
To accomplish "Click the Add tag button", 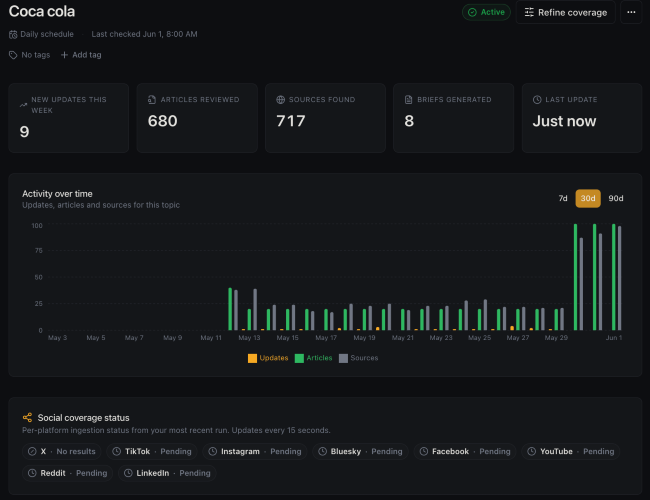I will 81,55.
